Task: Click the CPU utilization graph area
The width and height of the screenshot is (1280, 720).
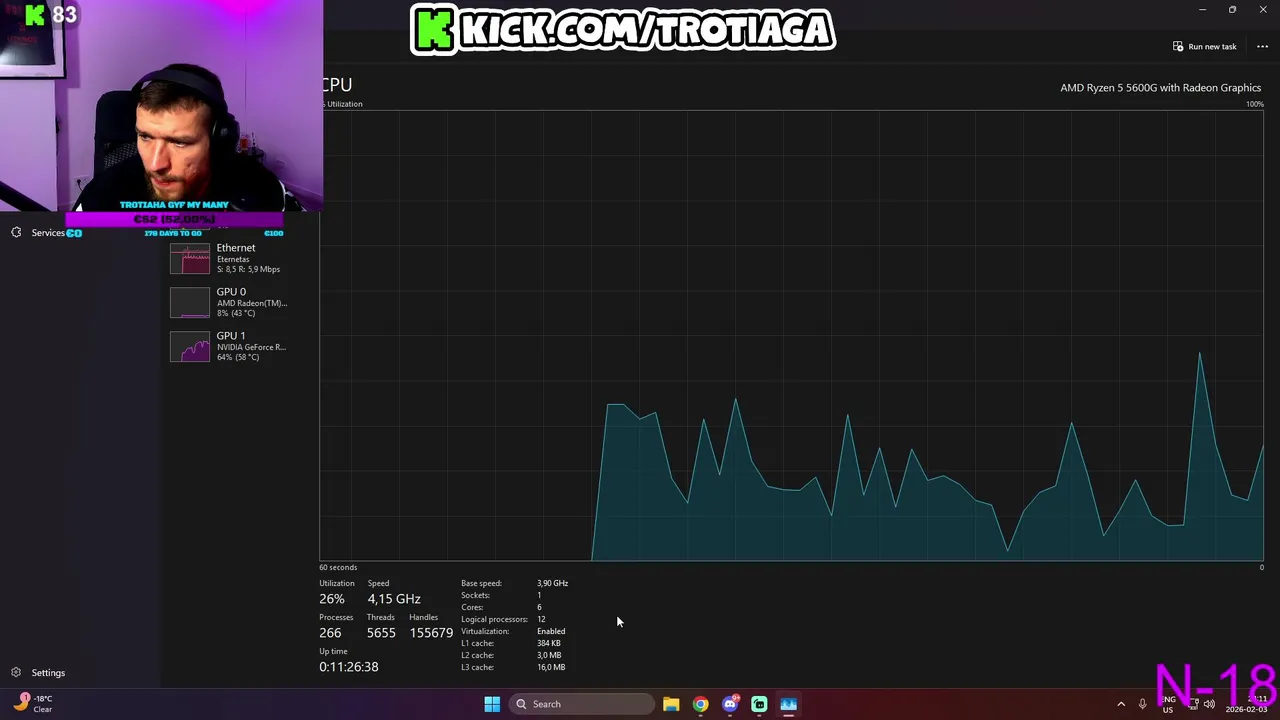Action: coord(791,336)
